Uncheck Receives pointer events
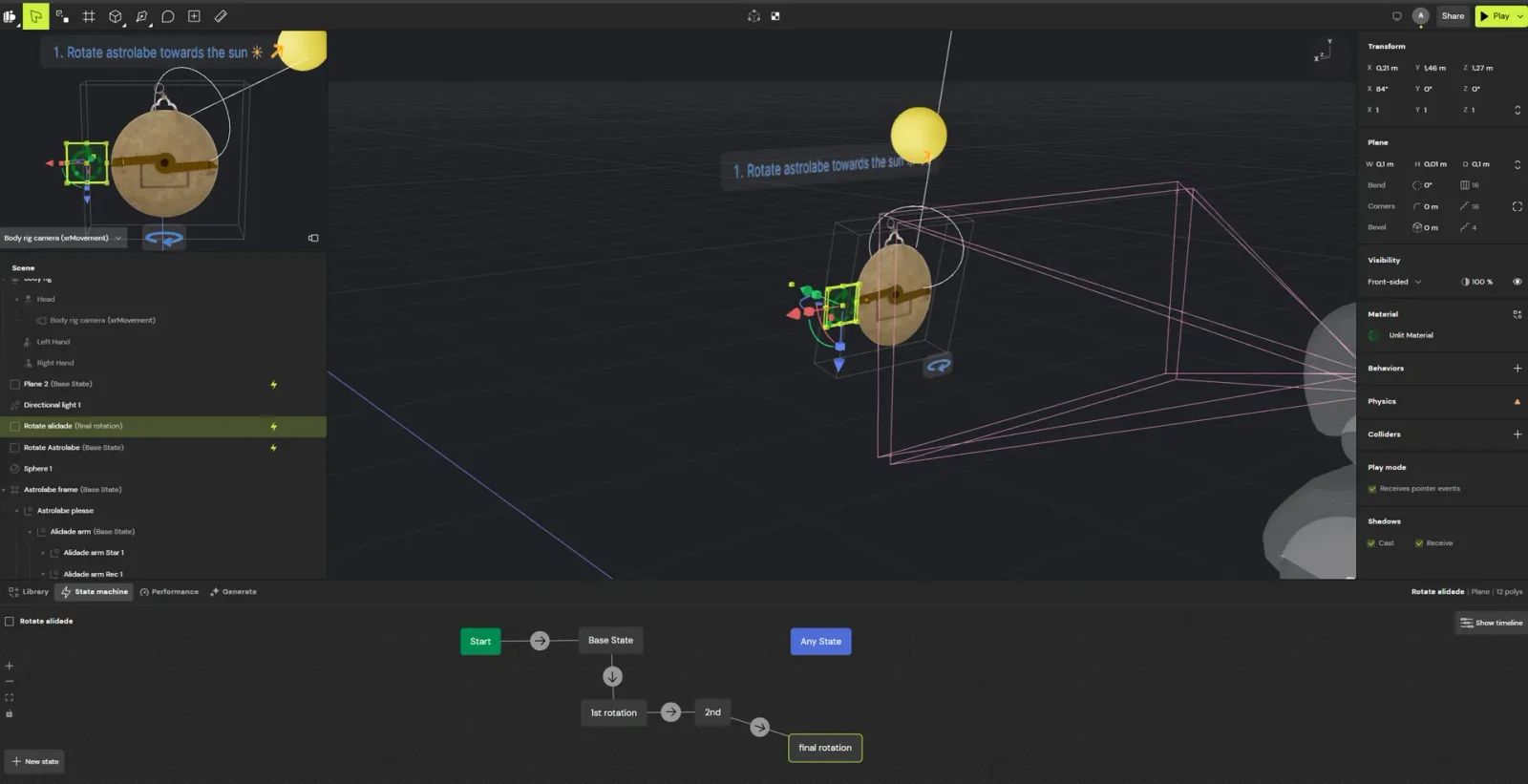Screen dimensions: 1528x784 coord(1372,489)
